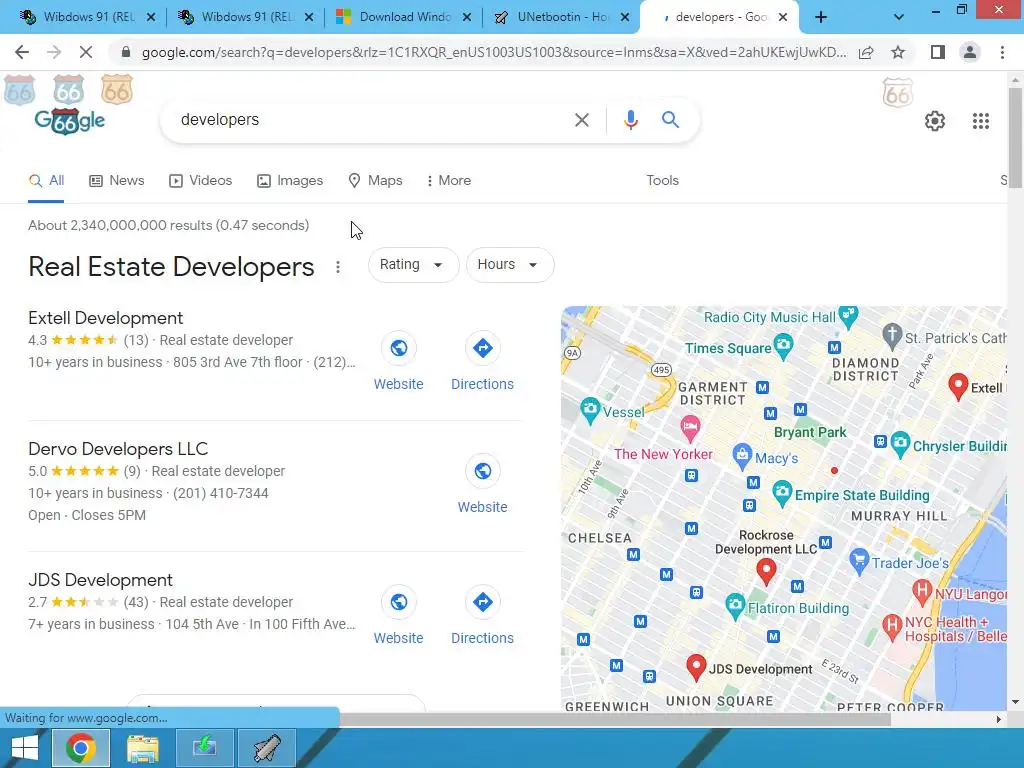The height and width of the screenshot is (768, 1024).
Task: Close the UNetbootin browser tab
Action: coord(625,18)
